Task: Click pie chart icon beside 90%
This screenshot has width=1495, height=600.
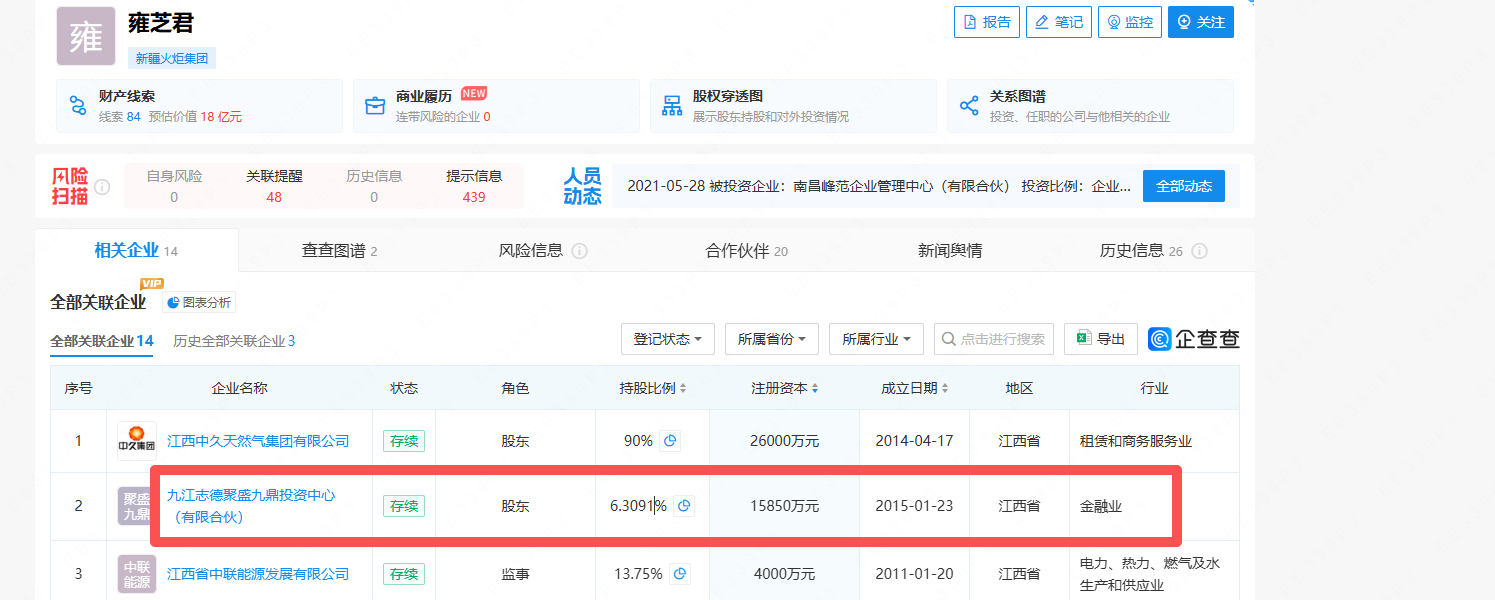Action: (x=671, y=441)
